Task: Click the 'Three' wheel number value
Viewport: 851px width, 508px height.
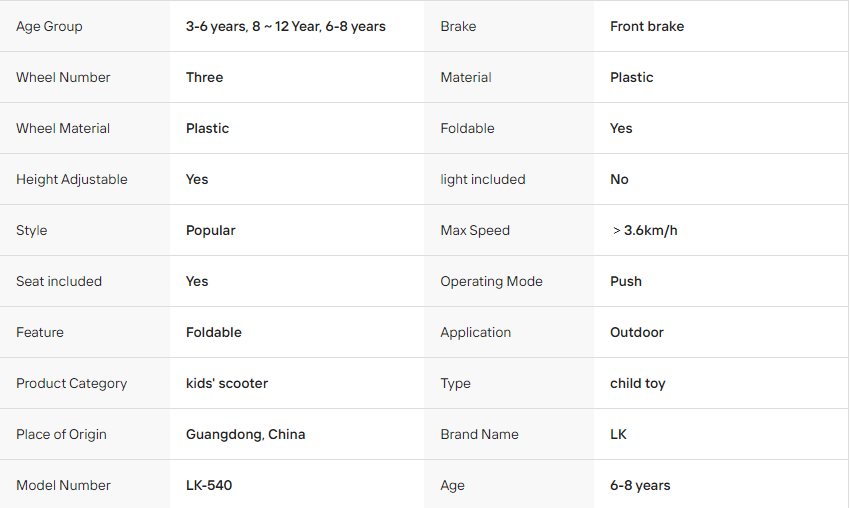Action: pyautogui.click(x=204, y=77)
